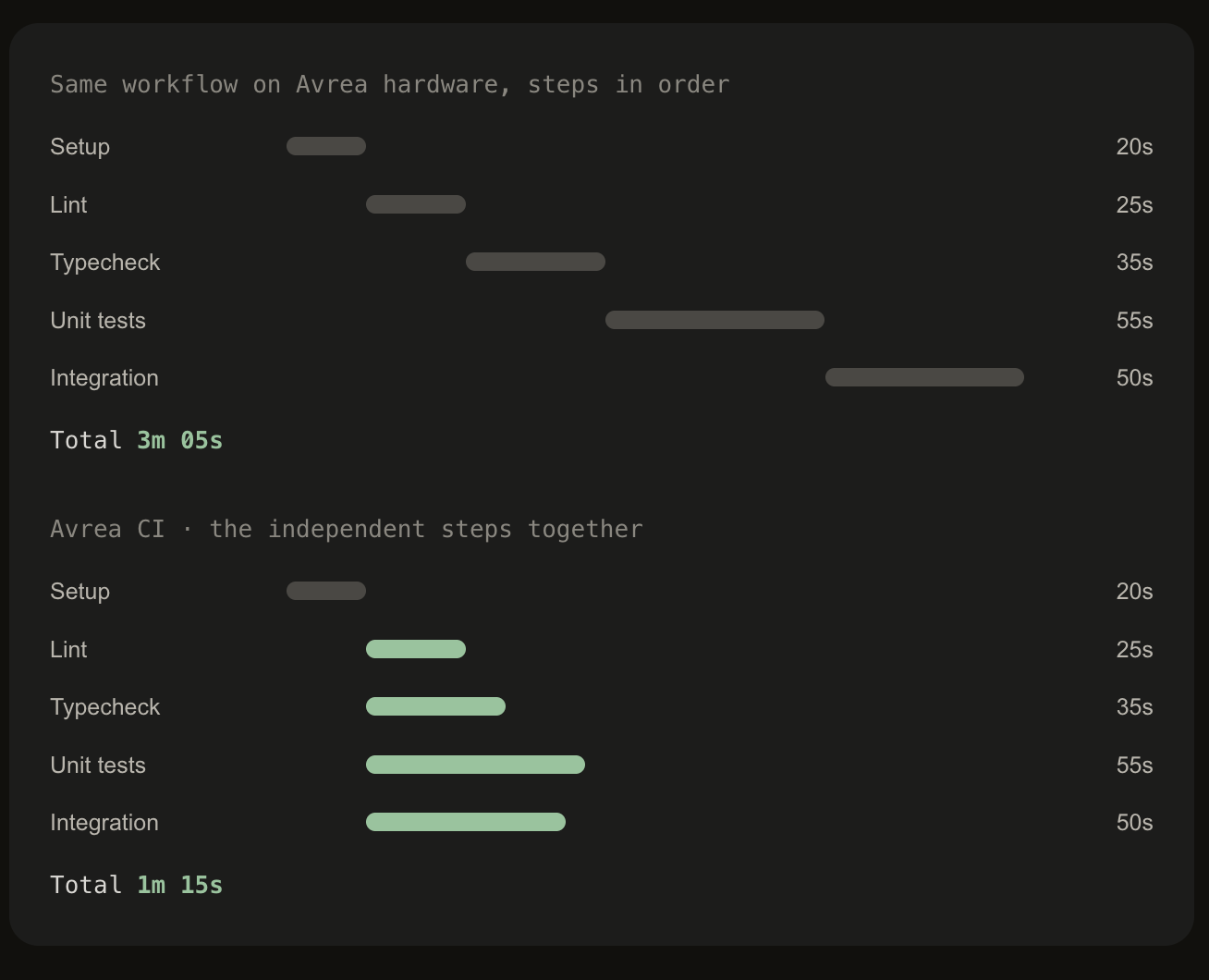
Task: Click the "Total 1m 15s" summary line
Action: pyautogui.click(x=137, y=885)
